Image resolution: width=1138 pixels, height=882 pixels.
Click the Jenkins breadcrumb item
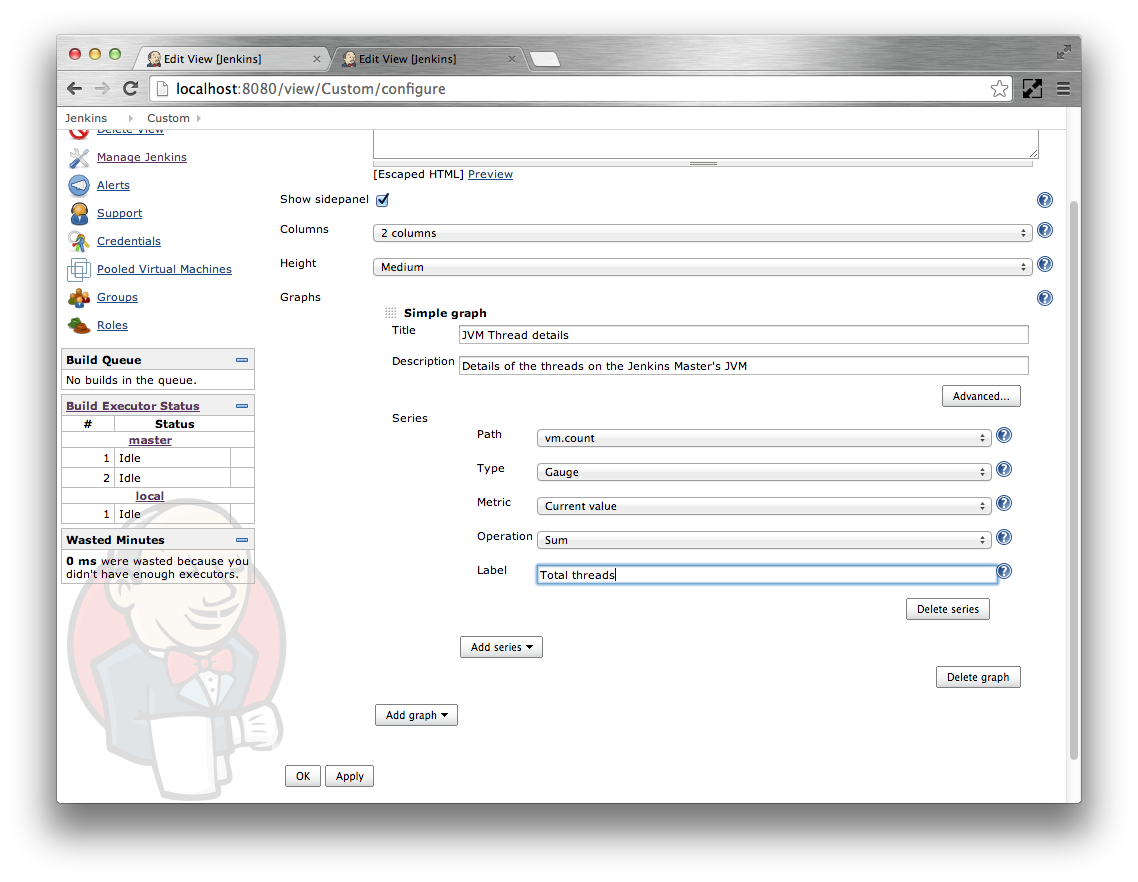[86, 118]
